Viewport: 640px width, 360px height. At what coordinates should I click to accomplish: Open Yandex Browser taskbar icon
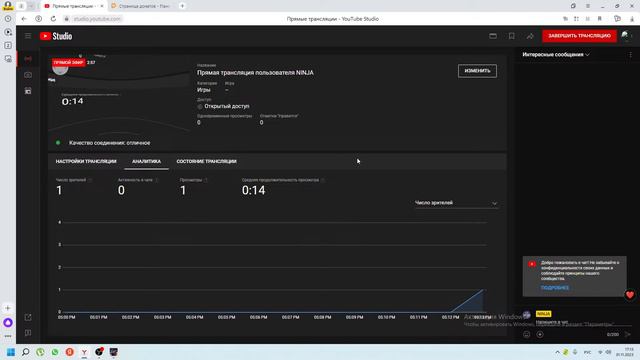[84, 352]
